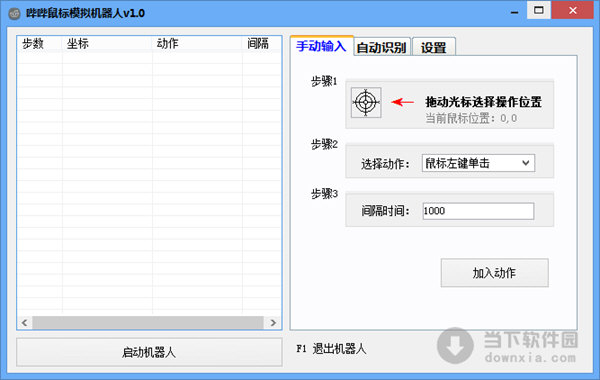This screenshot has width=600, height=380.
Task: Click the F1 退出机器人 hint text
Action: [331, 349]
